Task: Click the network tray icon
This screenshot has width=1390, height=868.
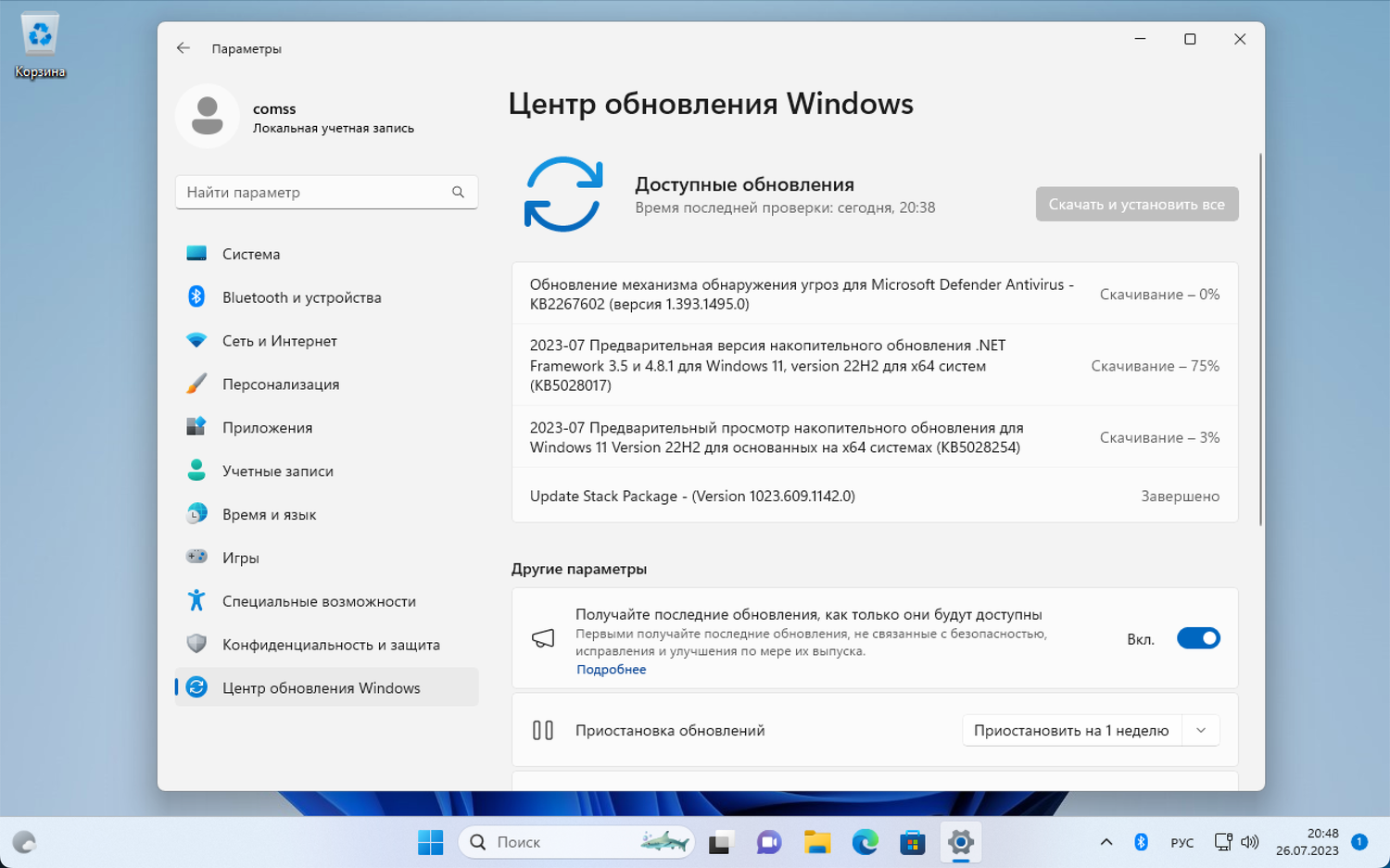Action: click(x=1223, y=842)
